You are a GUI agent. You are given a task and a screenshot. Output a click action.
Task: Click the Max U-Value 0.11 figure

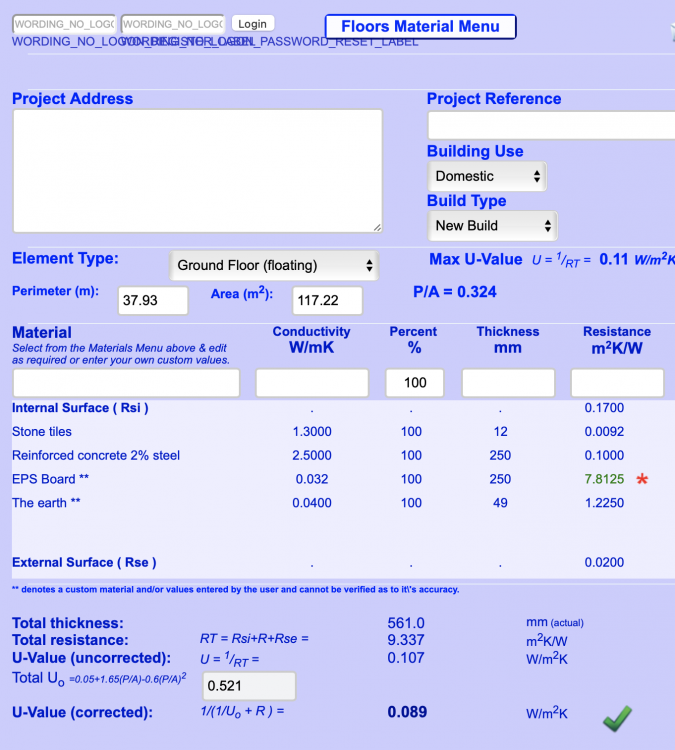pyautogui.click(x=614, y=259)
